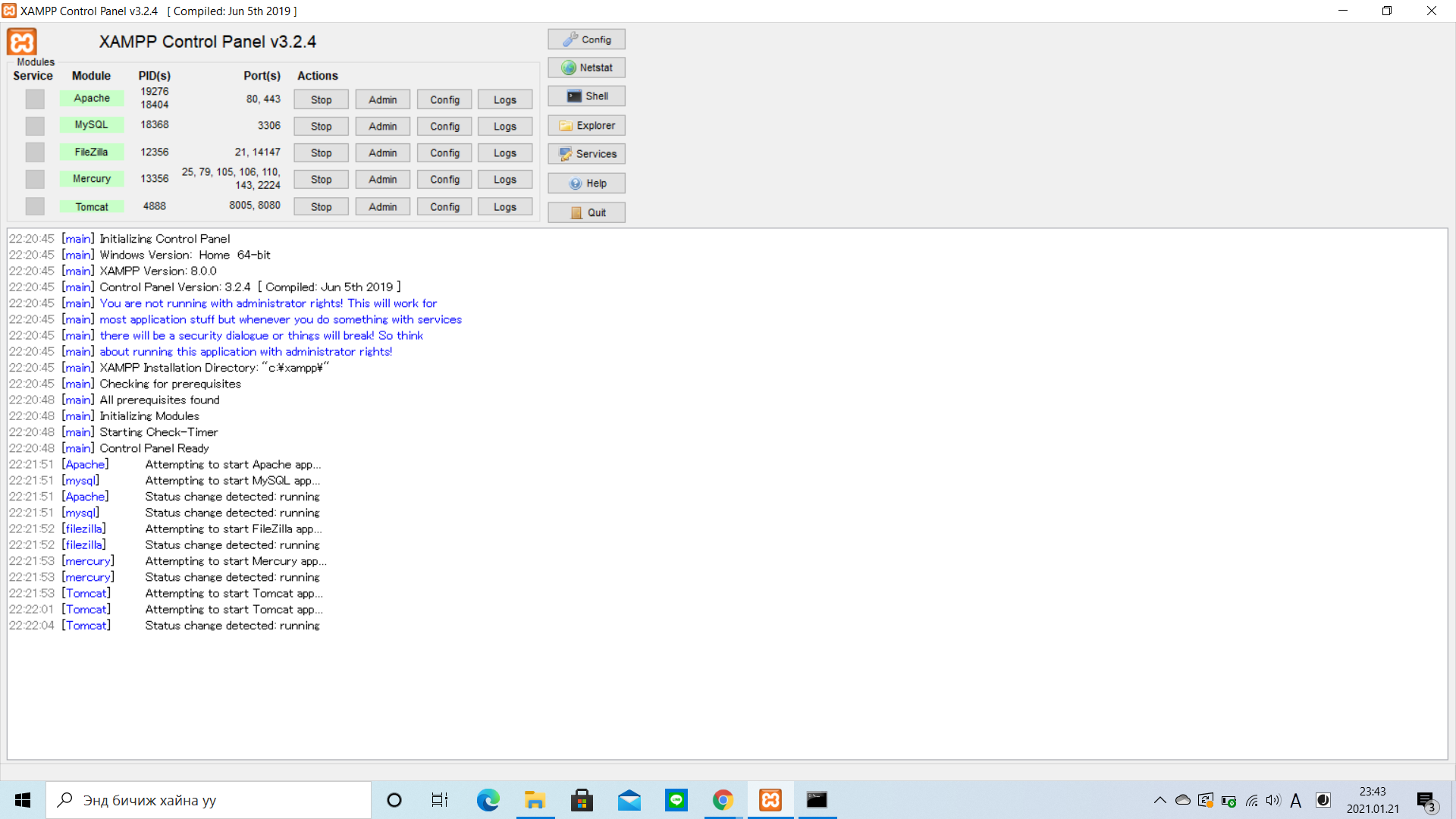Toggle the MySQL service checkbox
The width and height of the screenshot is (1456, 819).
(x=35, y=126)
